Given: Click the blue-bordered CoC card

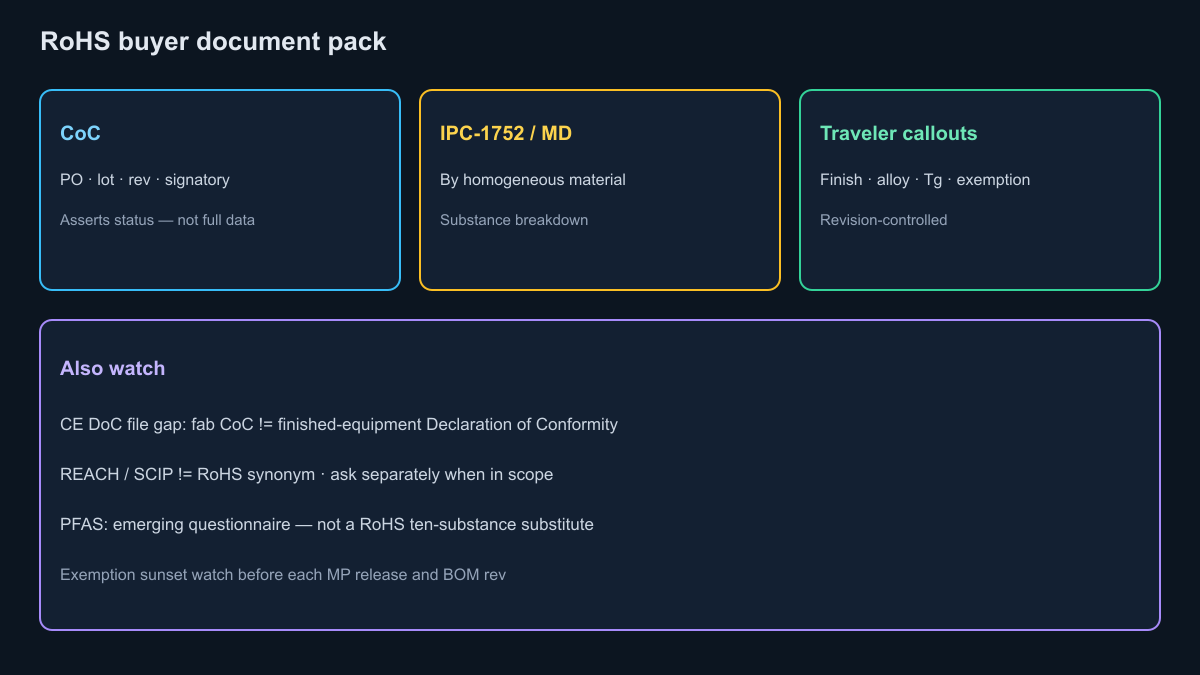Looking at the screenshot, I should (x=220, y=190).
